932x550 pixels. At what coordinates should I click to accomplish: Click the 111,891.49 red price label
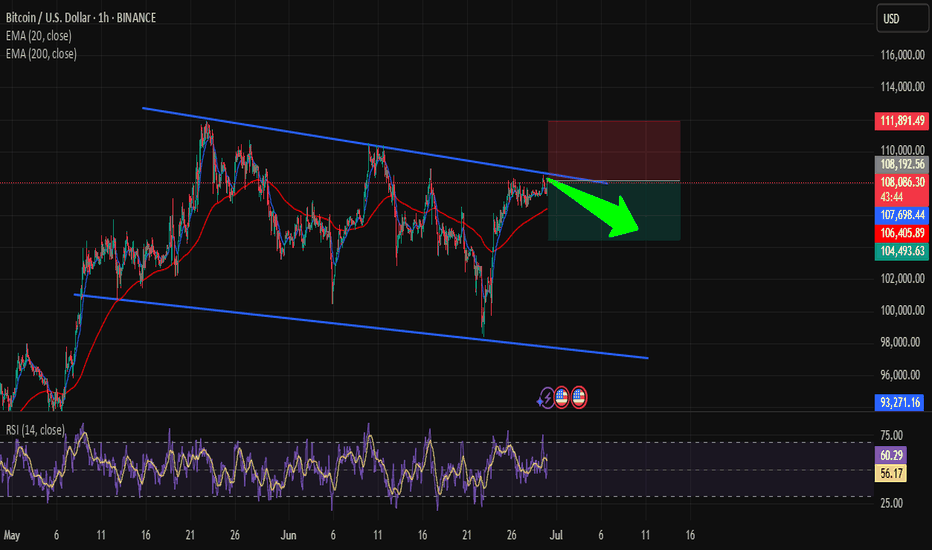point(902,121)
